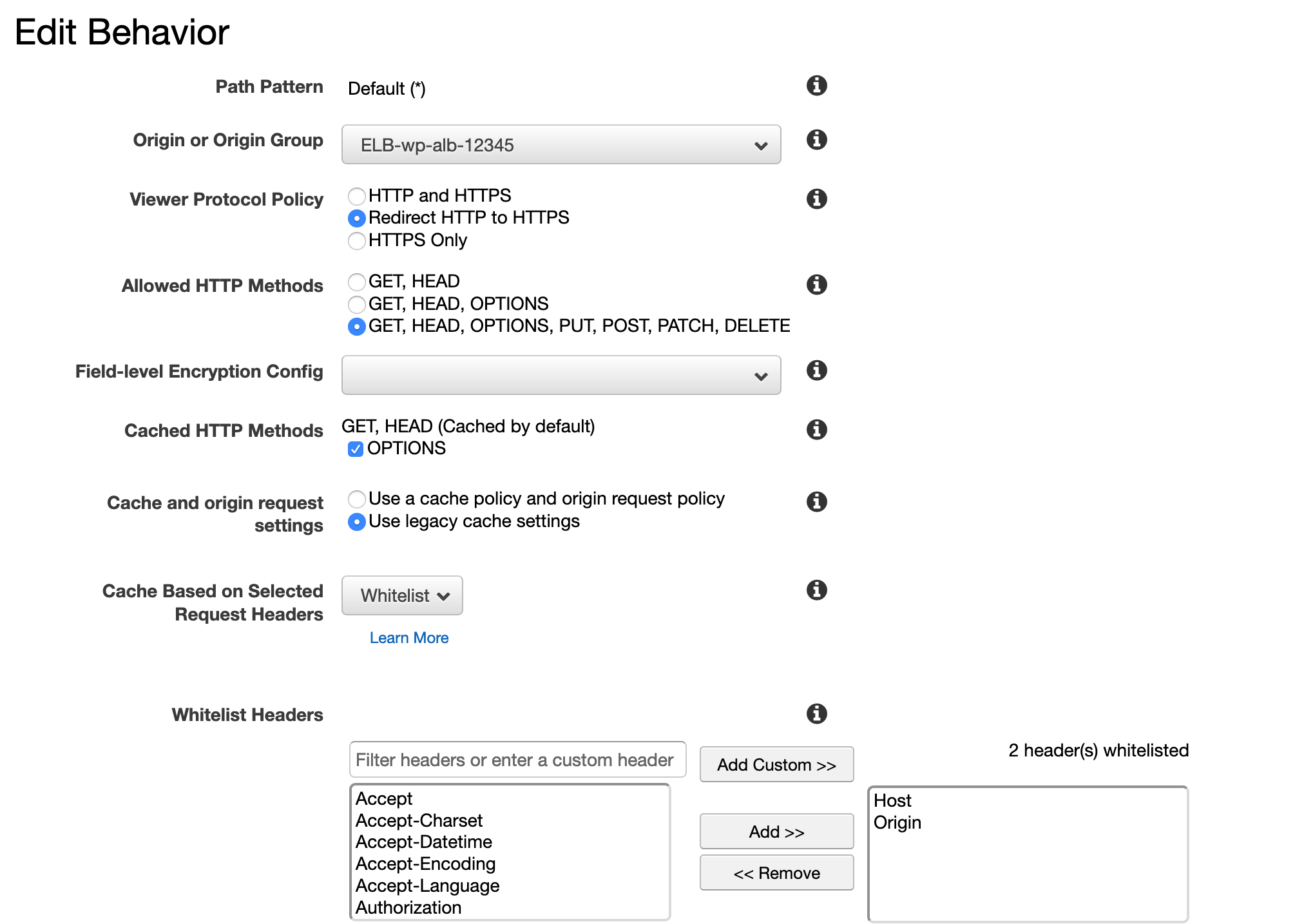
Task: Open the Whitelist Headers info icon
Action: point(816,714)
